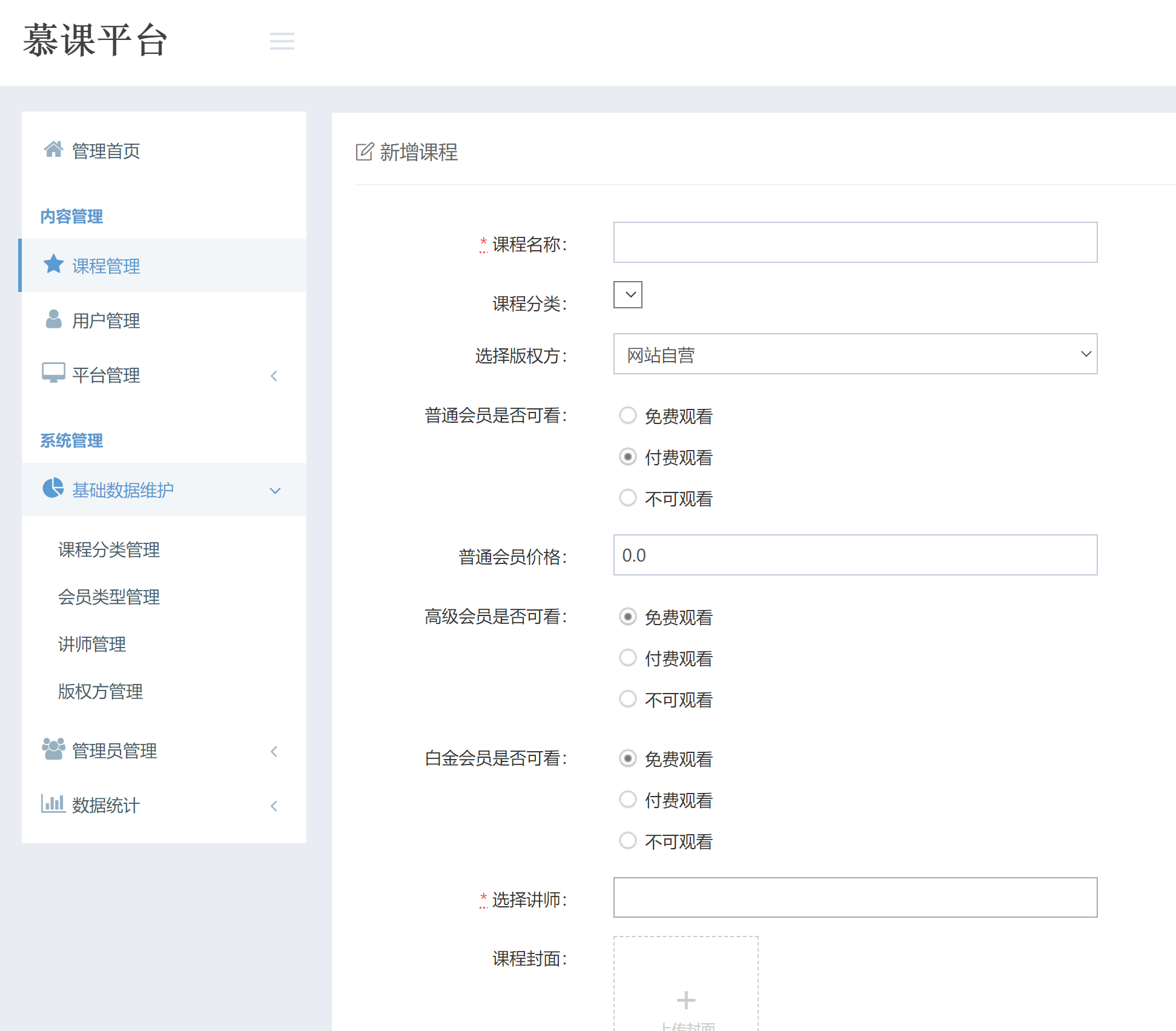Viewport: 1176px width, 1031px height.
Task: Click the monitor icon for 平台管理
Action: (53, 373)
